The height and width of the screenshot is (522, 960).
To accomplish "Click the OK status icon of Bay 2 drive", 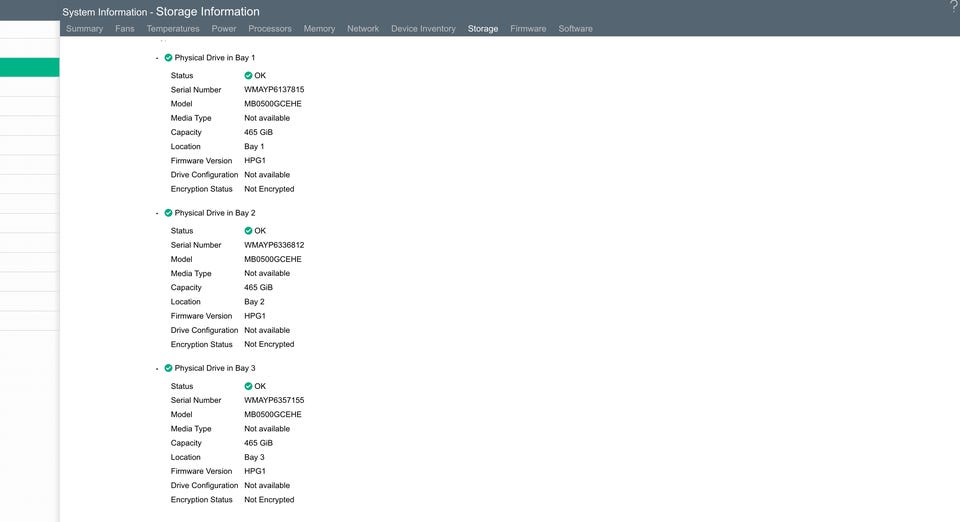I will click(x=248, y=231).
